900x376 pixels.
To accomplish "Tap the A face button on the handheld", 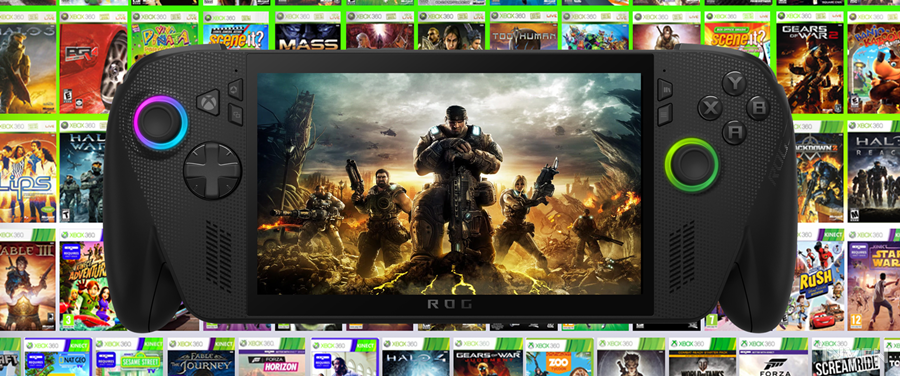I will 734,132.
